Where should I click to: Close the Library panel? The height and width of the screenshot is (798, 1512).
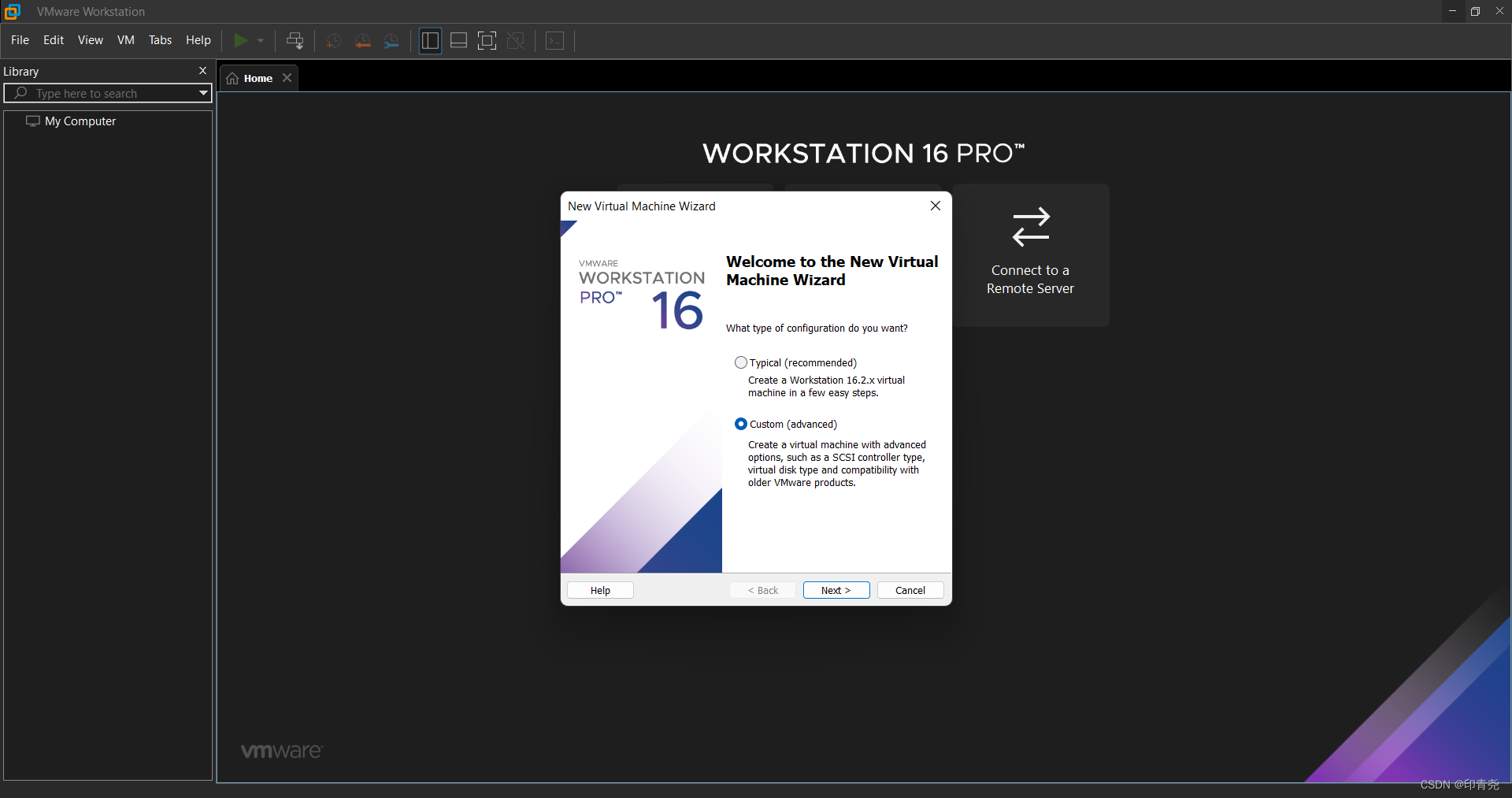pos(202,71)
